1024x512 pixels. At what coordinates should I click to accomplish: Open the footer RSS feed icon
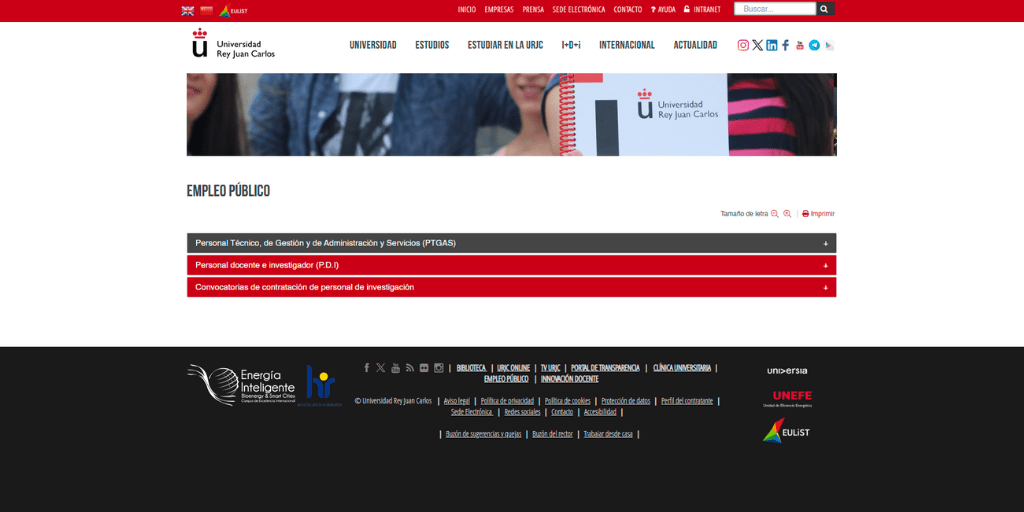(x=409, y=368)
